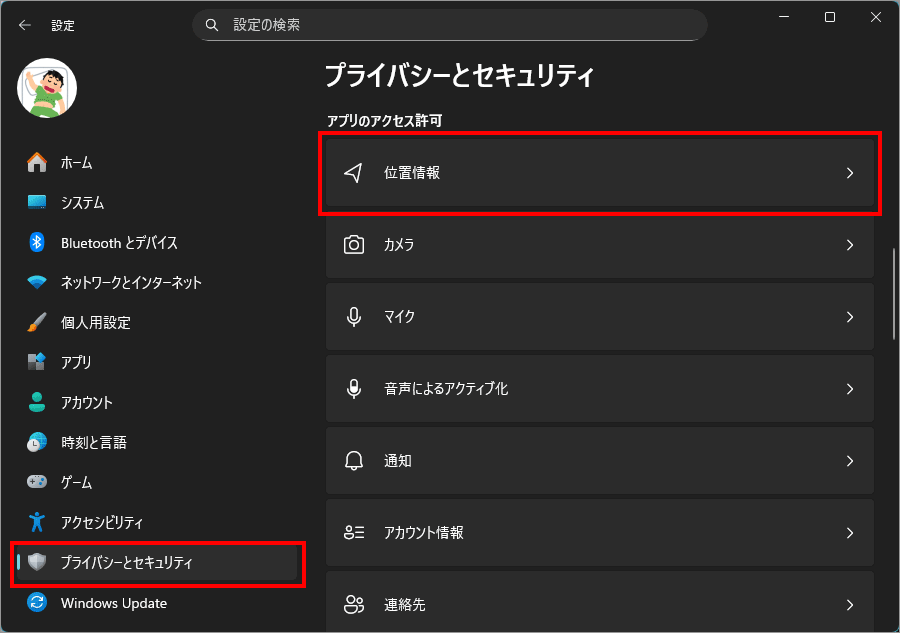This screenshot has height=633, width=900.
Task: Click the bell icon next to 通知
Action: (353, 461)
